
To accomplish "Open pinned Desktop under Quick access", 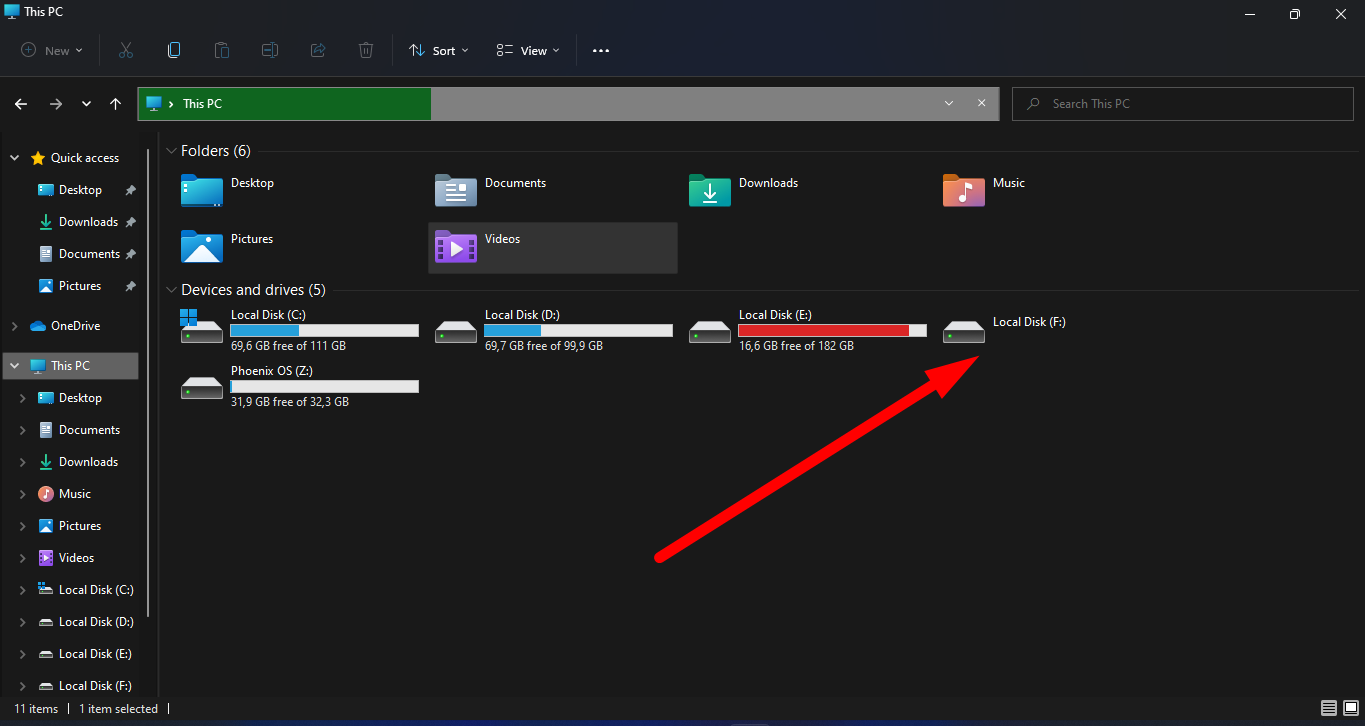I will click(80, 190).
